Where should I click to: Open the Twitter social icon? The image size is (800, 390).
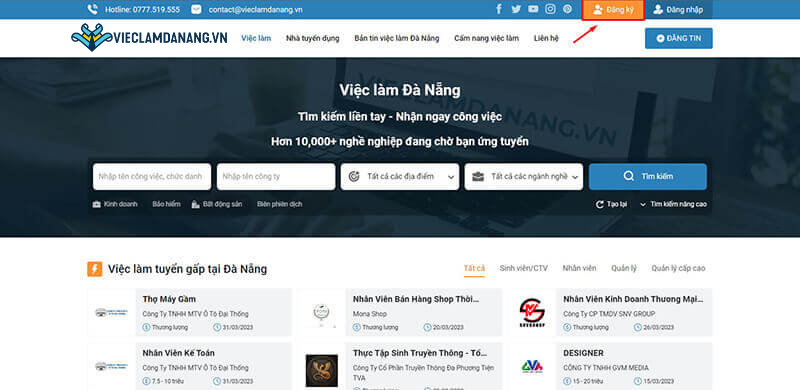point(516,9)
